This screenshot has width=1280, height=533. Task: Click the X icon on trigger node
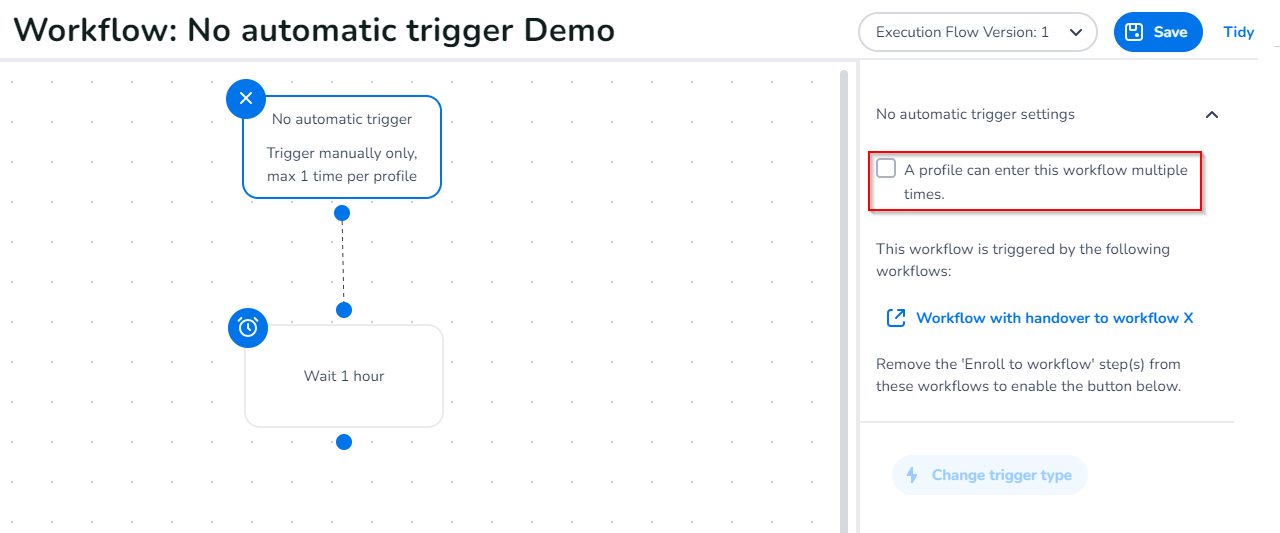tap(246, 99)
